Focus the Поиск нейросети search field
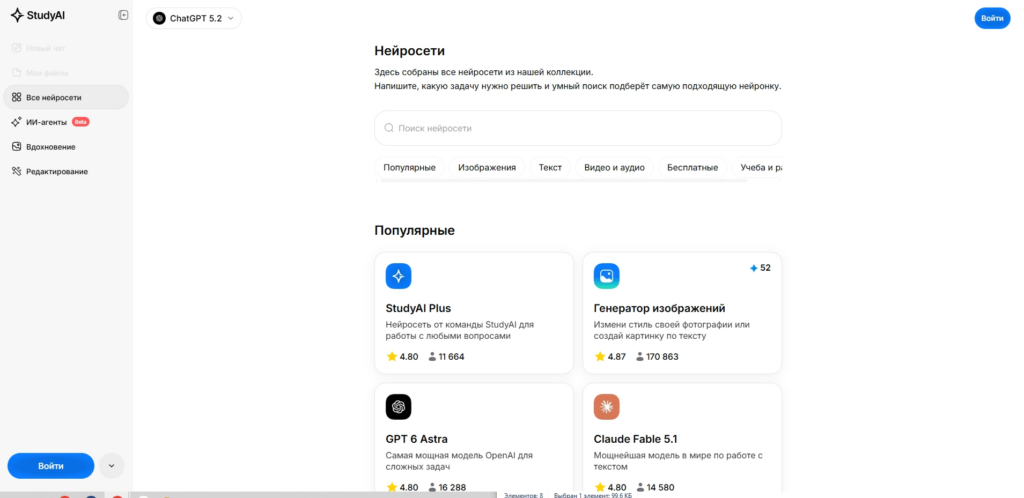Viewport: 1024px width, 498px height. click(578, 128)
